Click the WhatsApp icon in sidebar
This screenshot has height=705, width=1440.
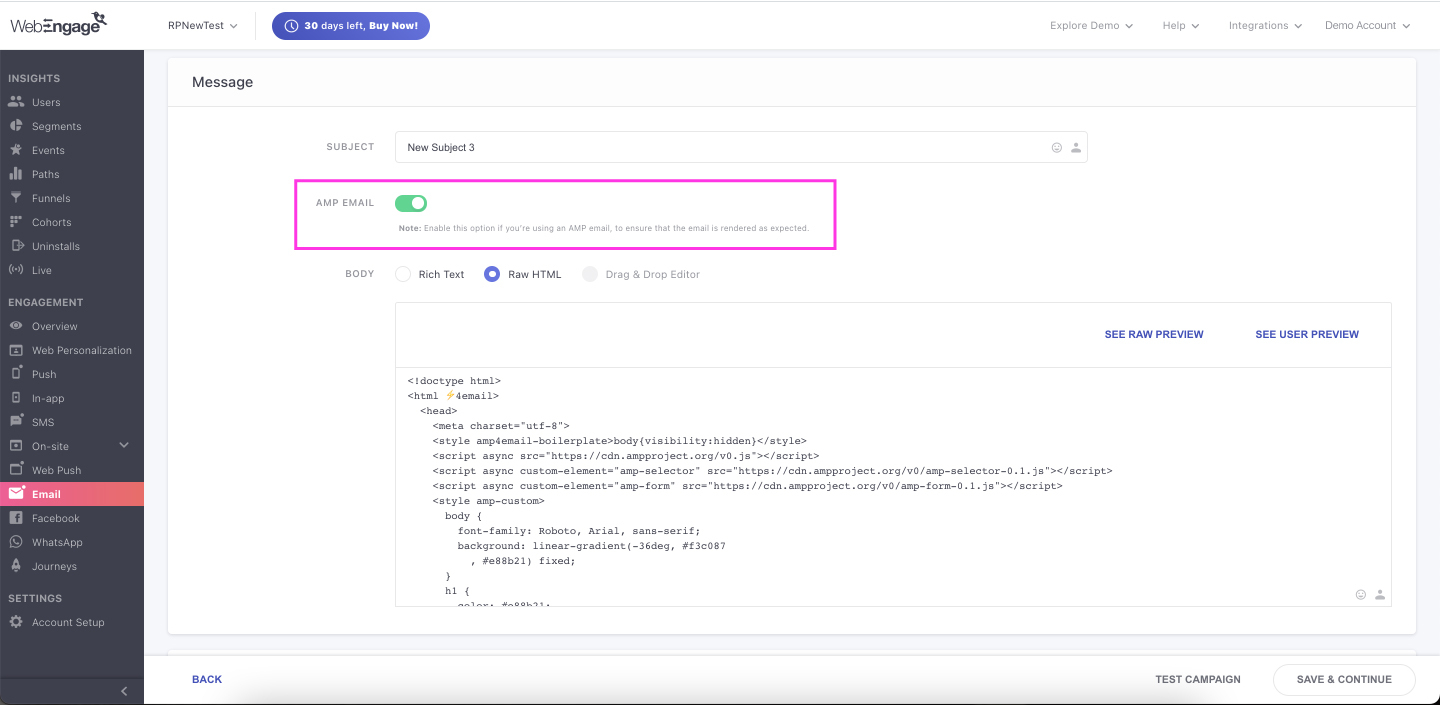point(15,542)
